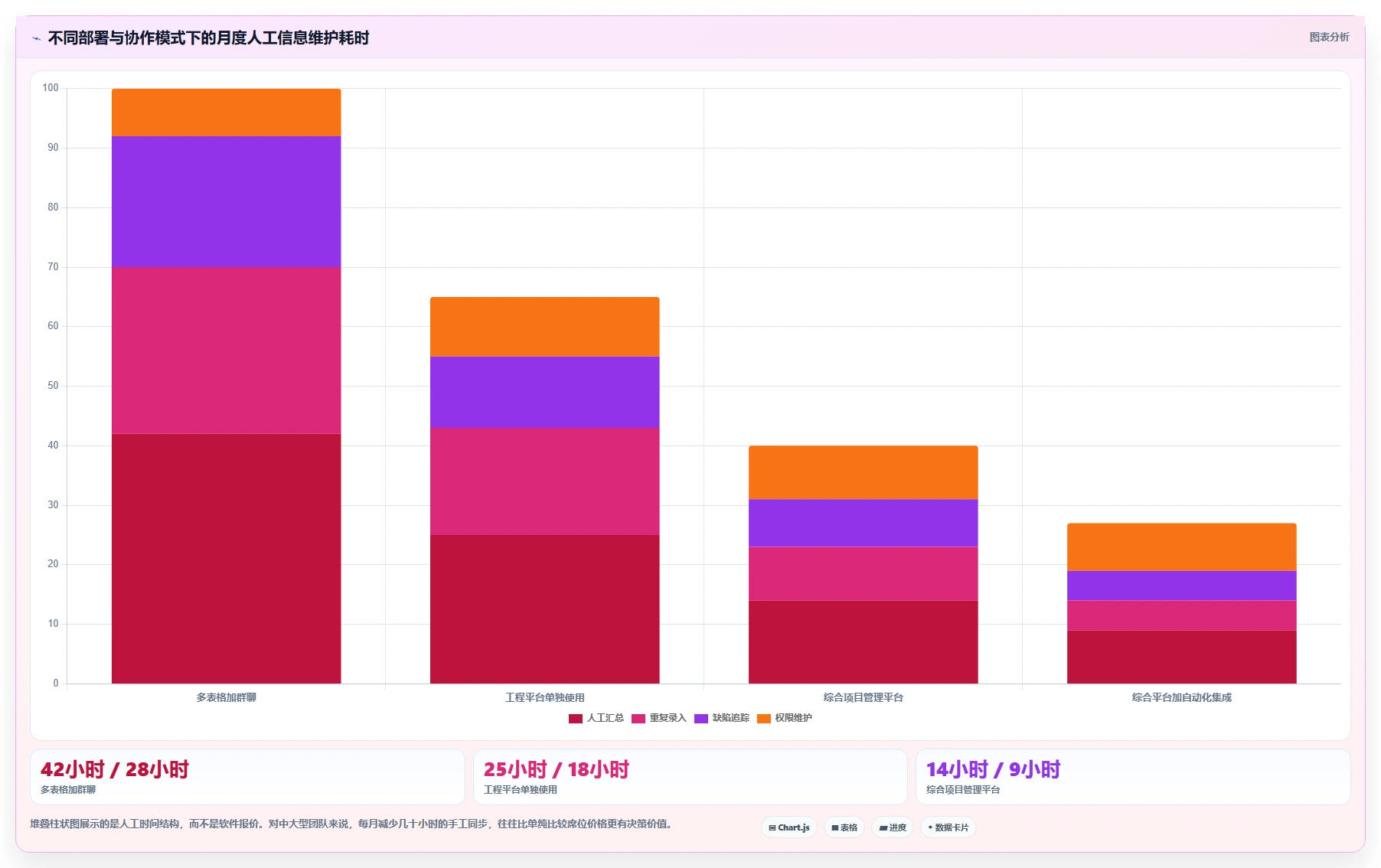
Task: Click the 42小时 / 28小时 stat value
Action: (115, 769)
